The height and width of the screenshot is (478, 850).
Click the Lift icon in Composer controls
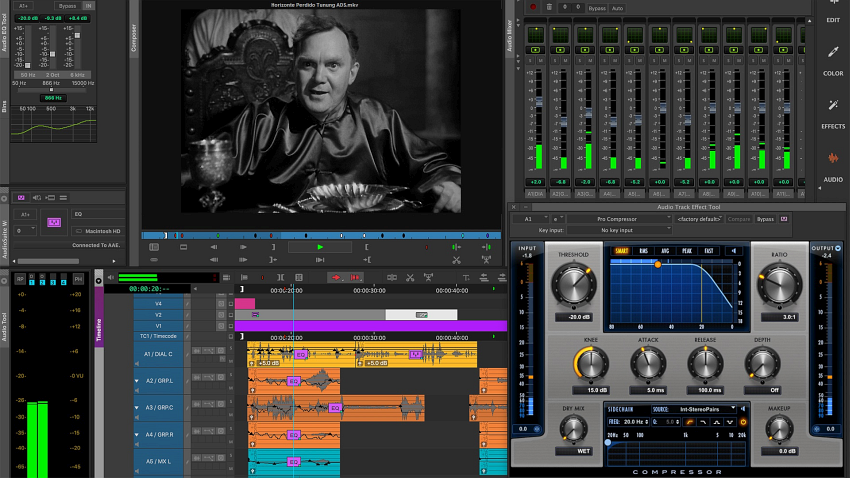coord(486,260)
